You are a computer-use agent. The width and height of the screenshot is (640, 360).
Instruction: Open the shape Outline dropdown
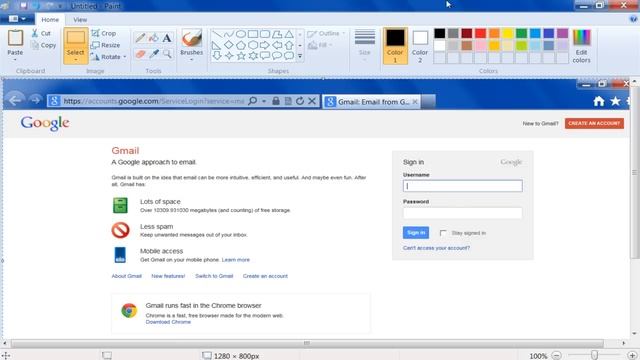point(327,33)
